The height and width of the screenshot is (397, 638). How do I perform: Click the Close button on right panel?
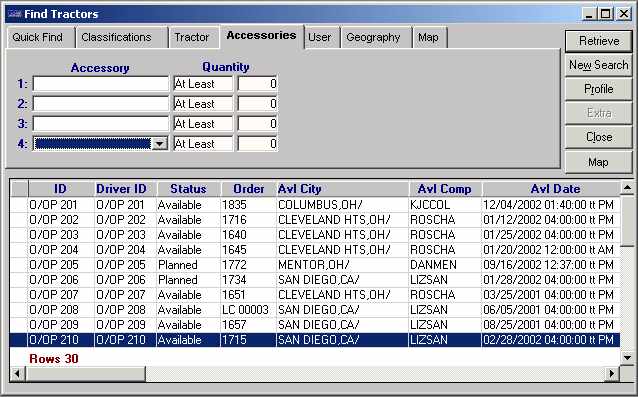599,137
